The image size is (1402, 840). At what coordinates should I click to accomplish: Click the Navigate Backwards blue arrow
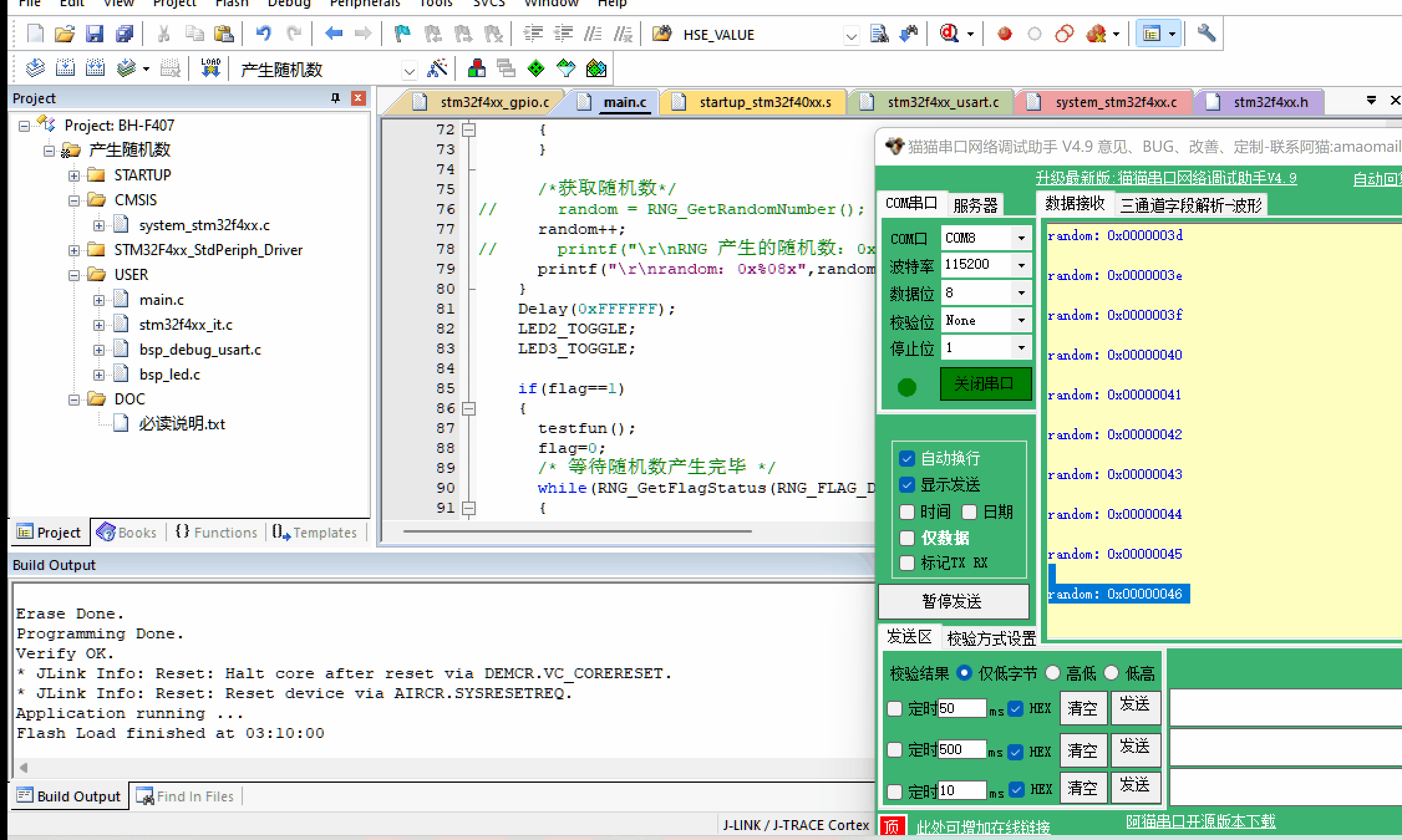point(334,34)
